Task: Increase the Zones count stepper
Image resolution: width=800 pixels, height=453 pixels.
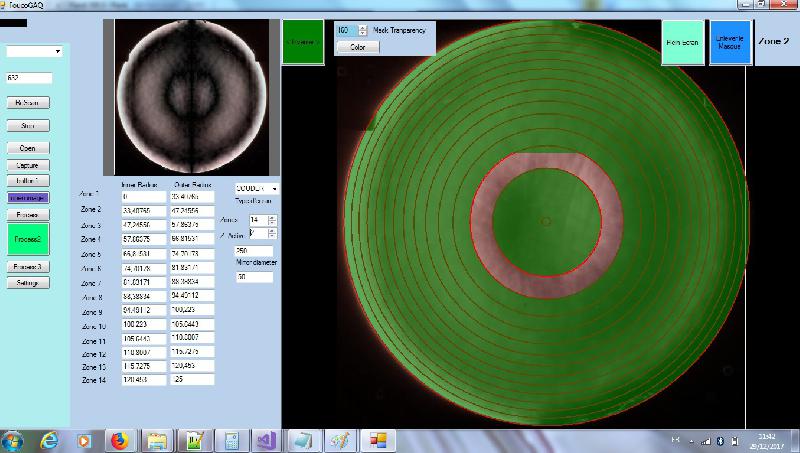Action: [x=272, y=217]
